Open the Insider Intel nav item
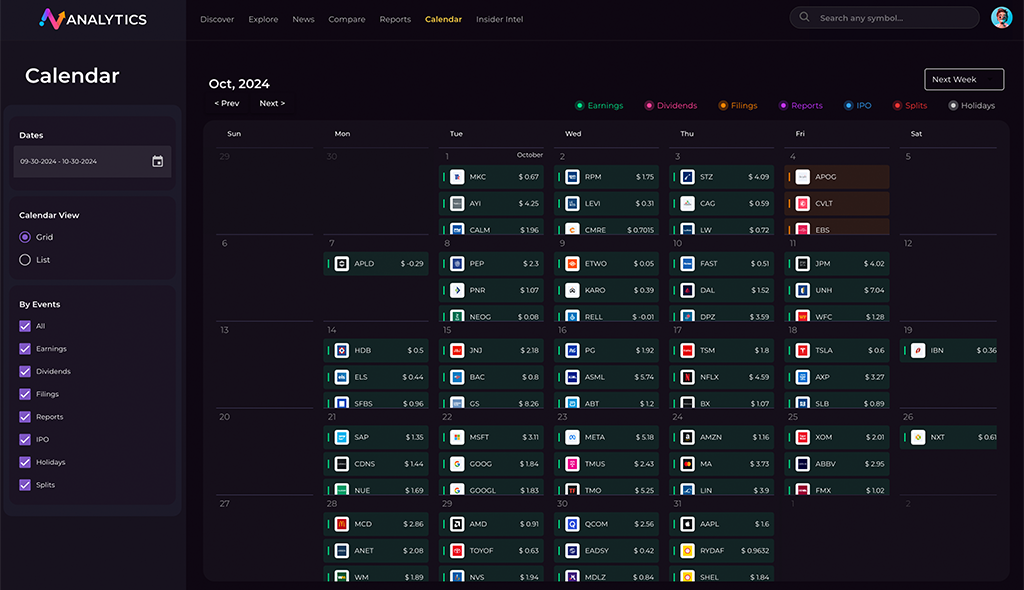Screen dimensions: 1024x590 tap(500, 19)
